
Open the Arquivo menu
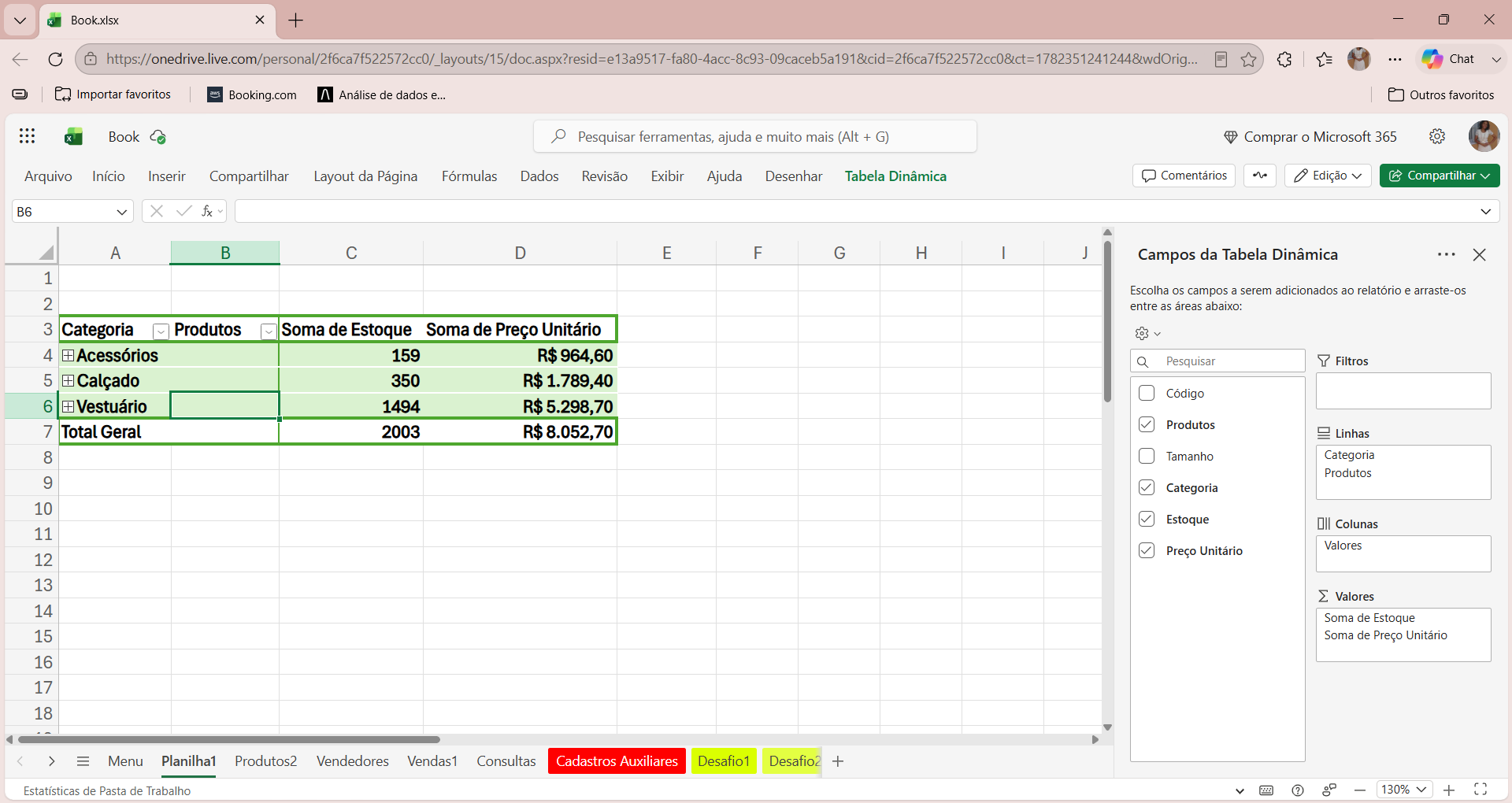point(48,176)
